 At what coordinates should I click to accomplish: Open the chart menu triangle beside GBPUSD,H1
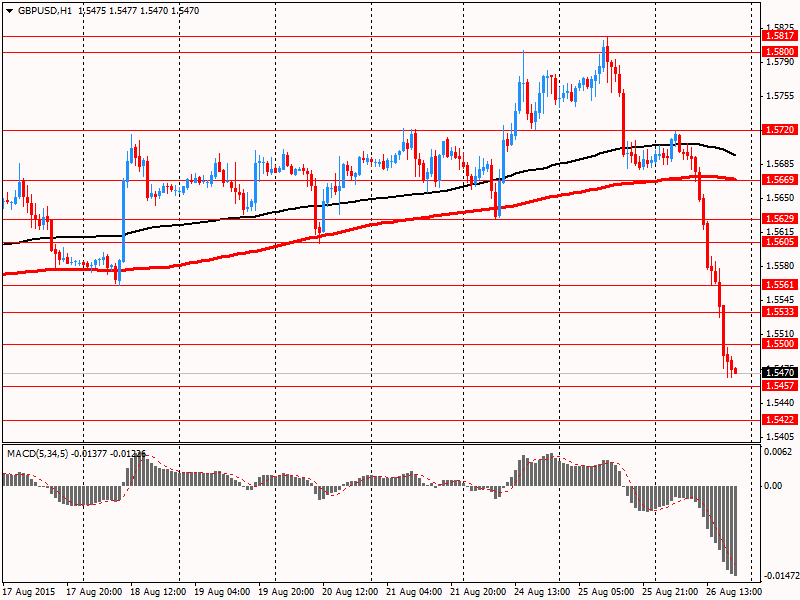[x=9, y=11]
